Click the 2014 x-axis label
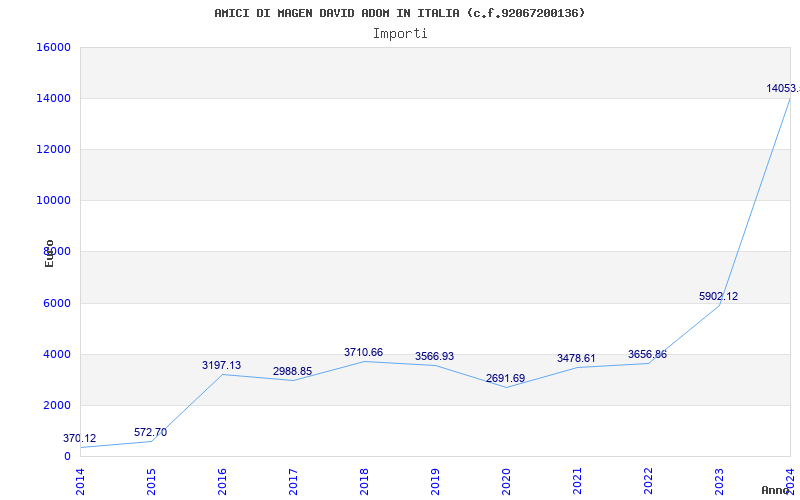Screen dimensions: 800x500 [81, 482]
